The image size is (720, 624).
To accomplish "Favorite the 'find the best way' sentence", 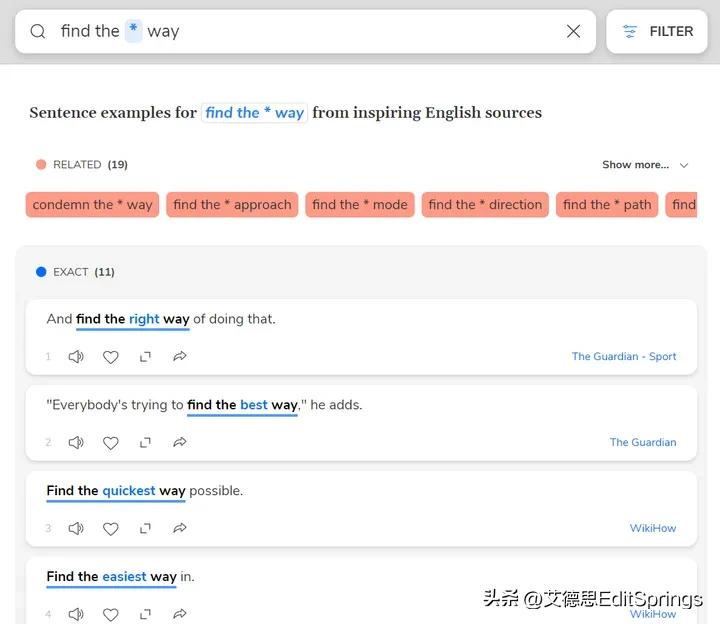I will (110, 443).
